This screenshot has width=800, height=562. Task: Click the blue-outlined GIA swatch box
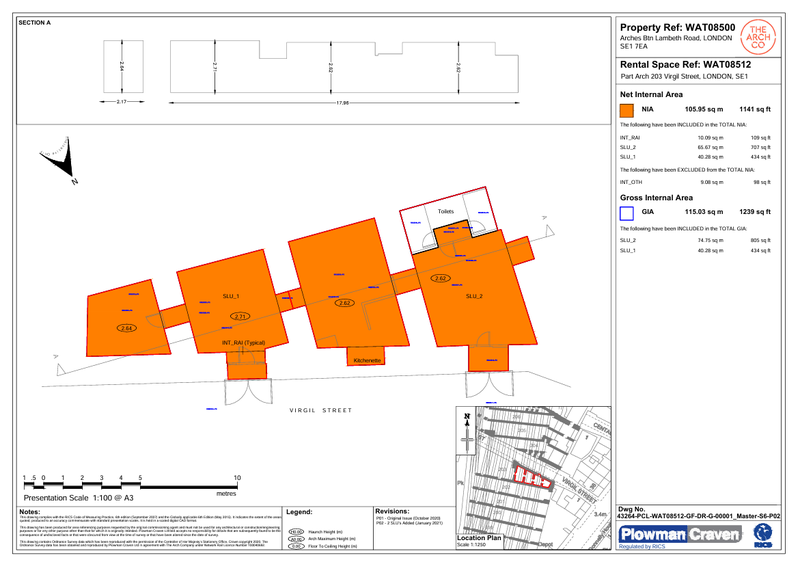point(627,212)
